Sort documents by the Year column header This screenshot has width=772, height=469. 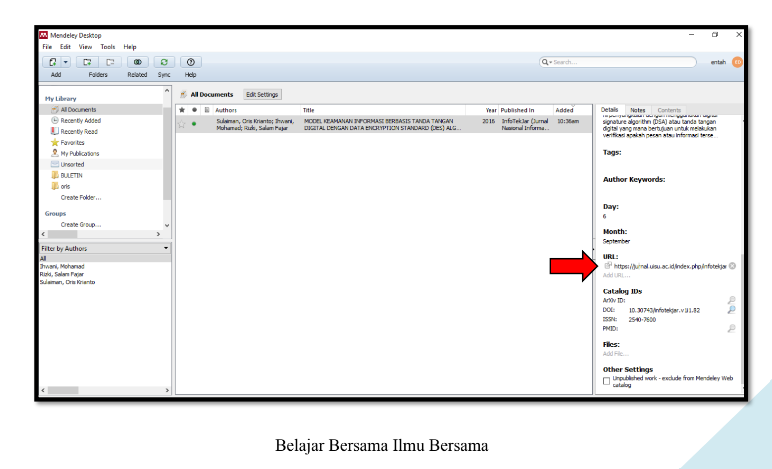coord(490,109)
